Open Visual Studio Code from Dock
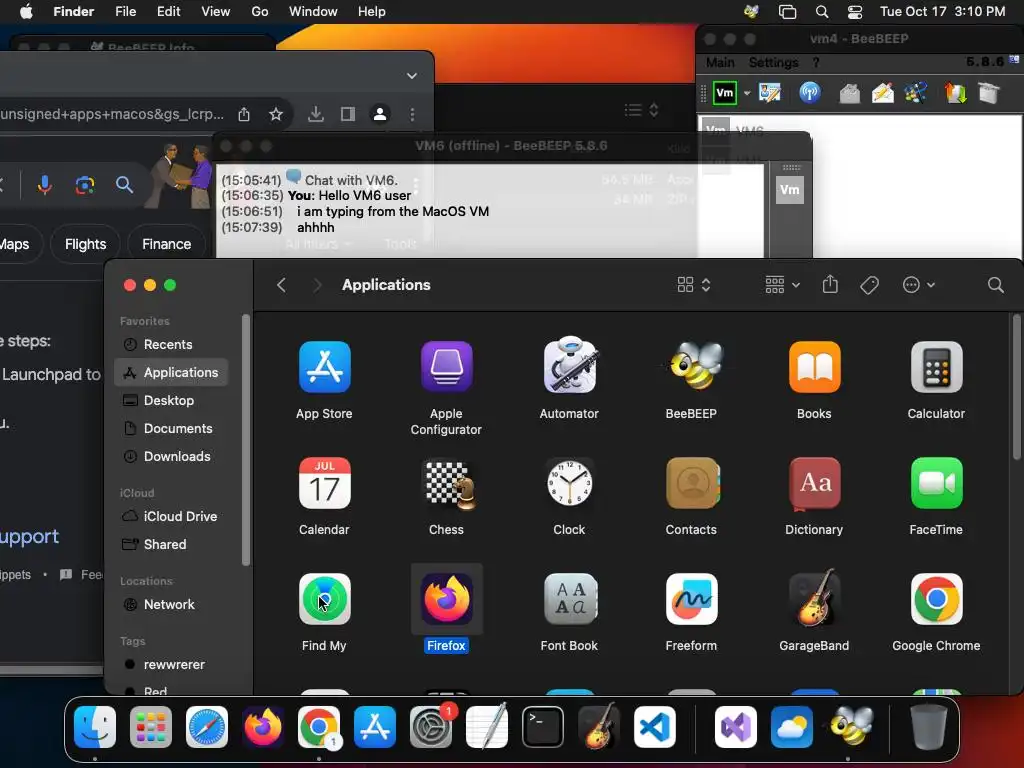Image resolution: width=1024 pixels, height=768 pixels. pyautogui.click(x=654, y=727)
